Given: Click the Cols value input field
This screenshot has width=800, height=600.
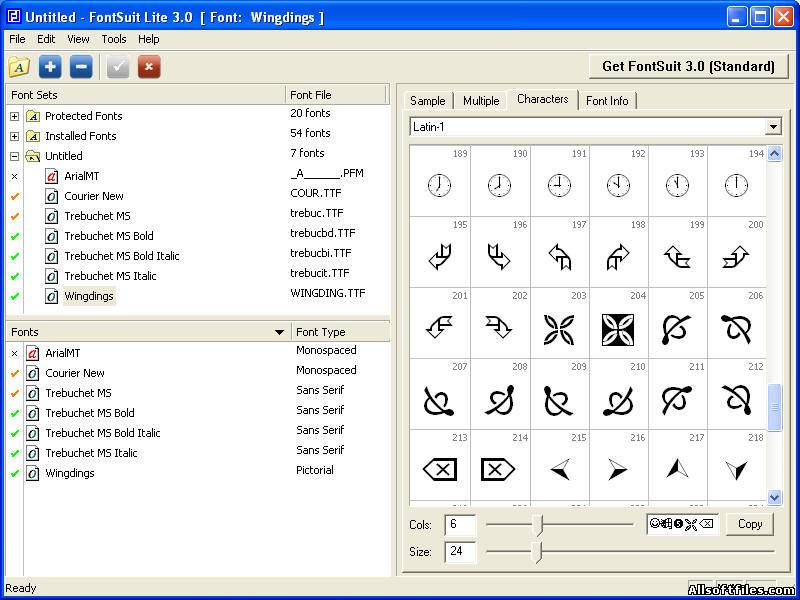Looking at the screenshot, I should (460, 524).
